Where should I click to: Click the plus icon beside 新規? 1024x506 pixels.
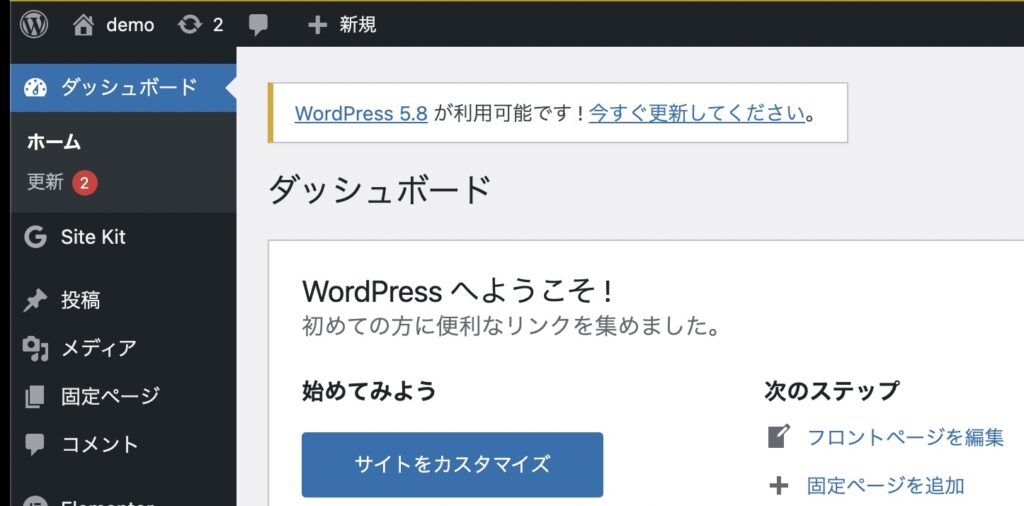point(317,25)
